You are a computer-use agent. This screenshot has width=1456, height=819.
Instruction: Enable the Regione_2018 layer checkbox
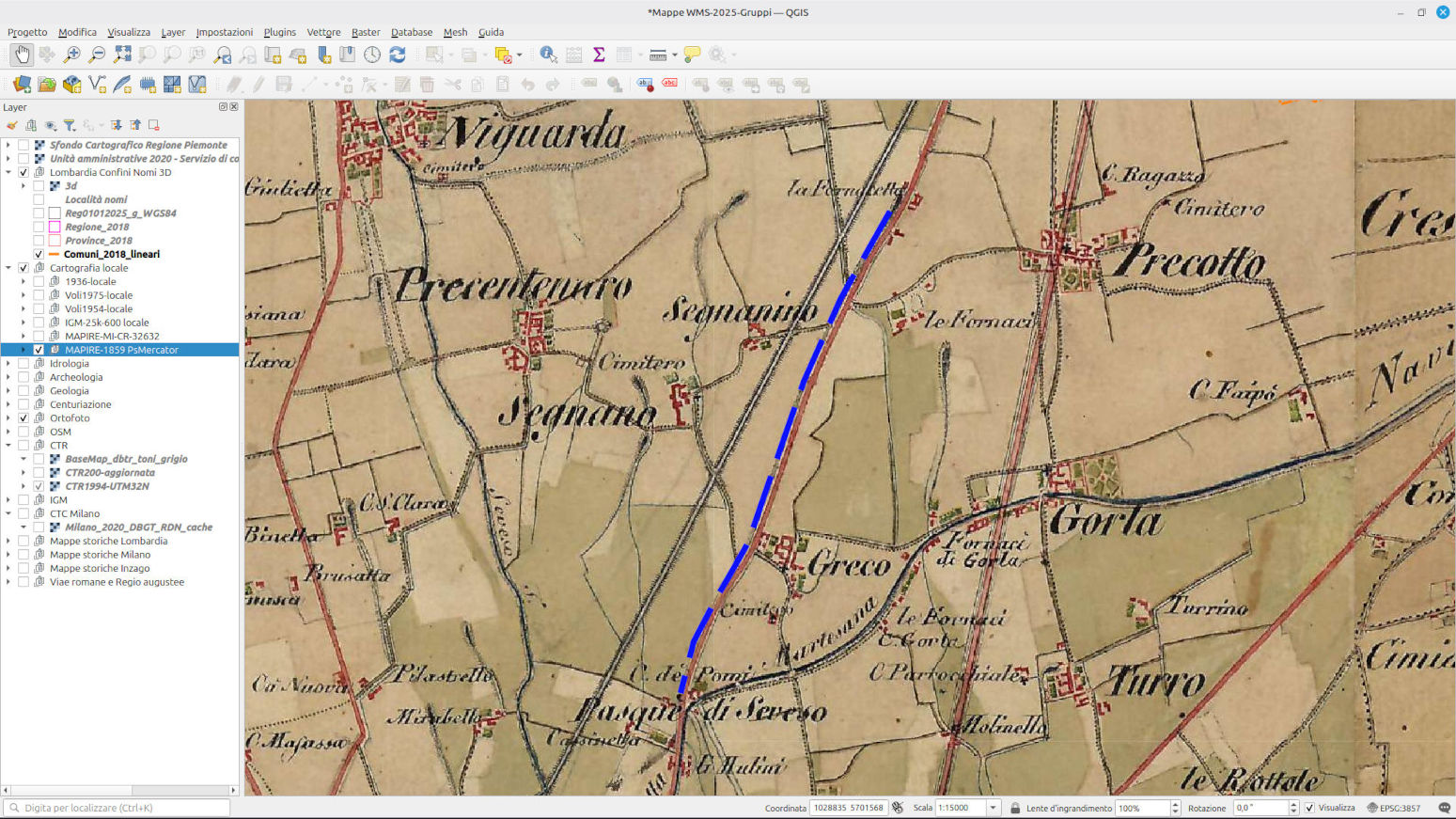click(x=39, y=227)
